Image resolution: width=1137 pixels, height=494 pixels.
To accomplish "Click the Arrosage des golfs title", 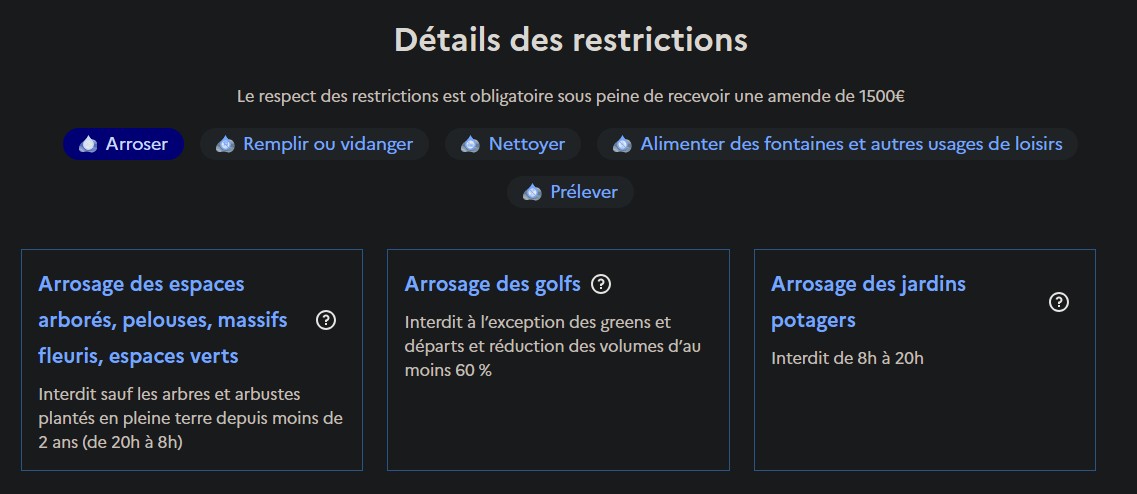I will tap(492, 284).
